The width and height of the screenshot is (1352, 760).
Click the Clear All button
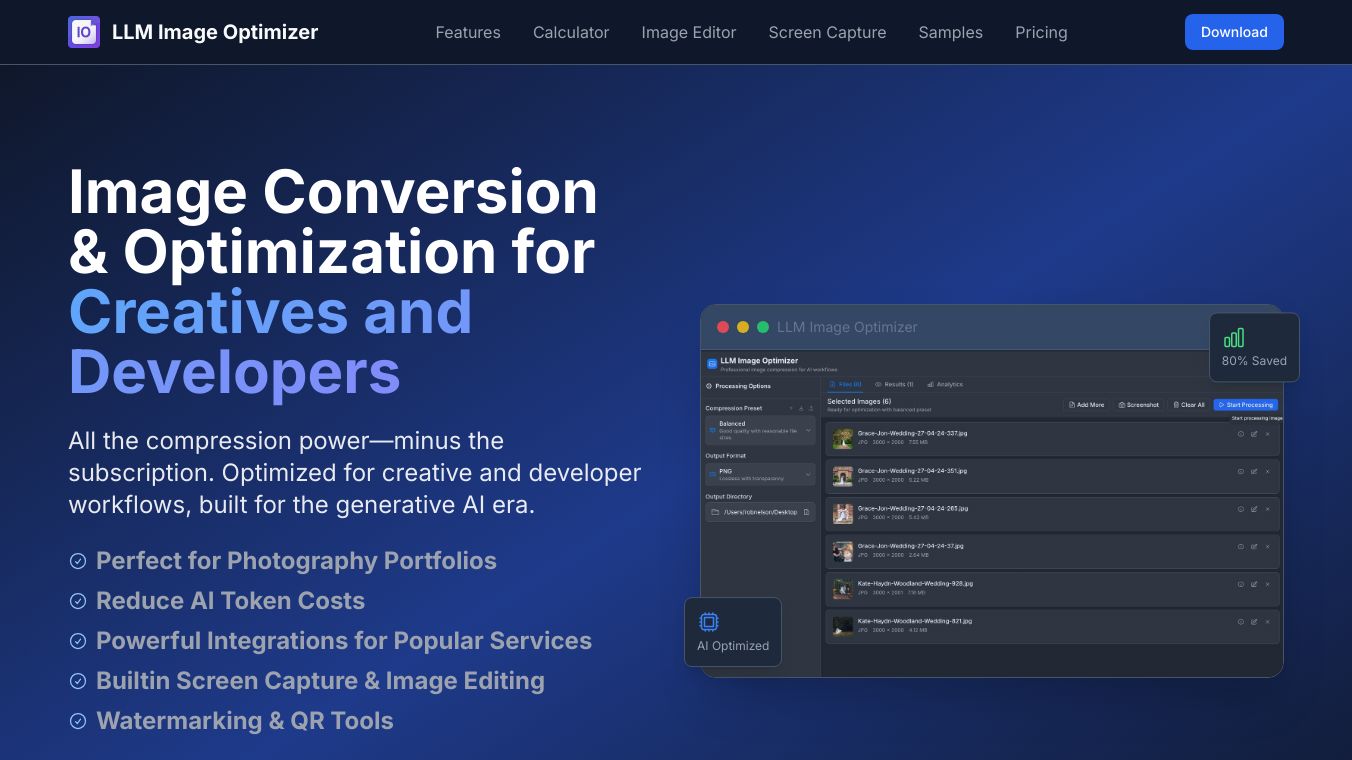(x=1189, y=405)
